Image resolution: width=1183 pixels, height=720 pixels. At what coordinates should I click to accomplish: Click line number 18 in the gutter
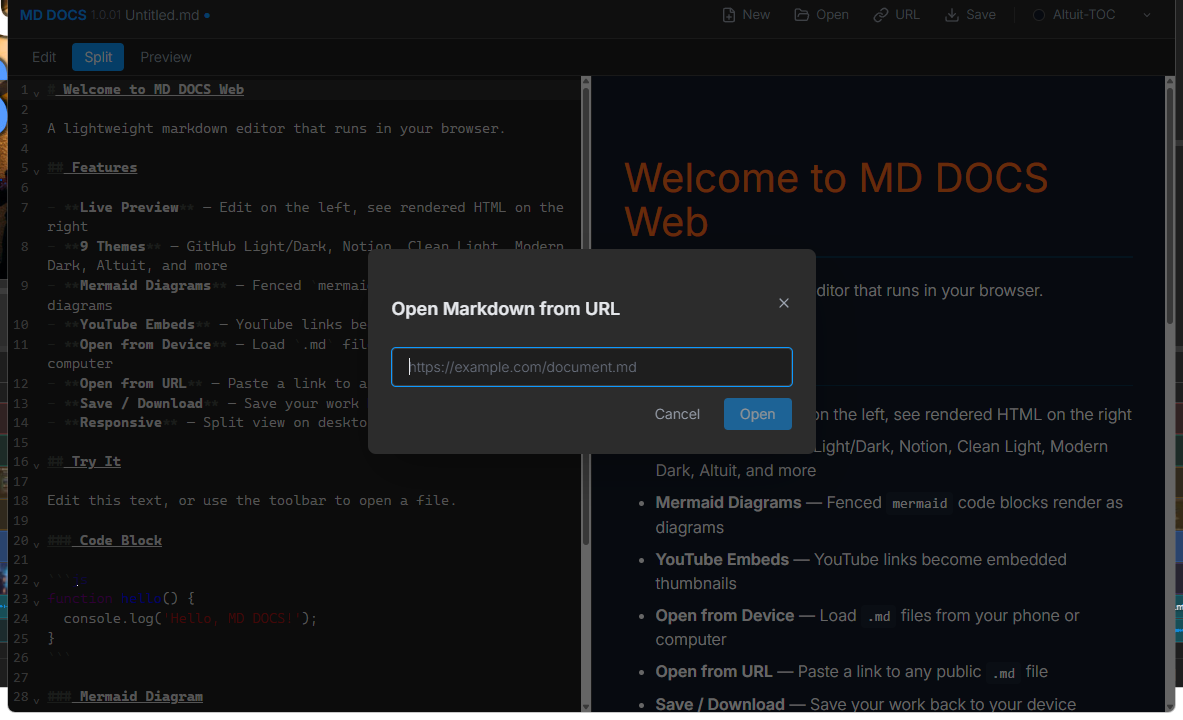pos(20,500)
